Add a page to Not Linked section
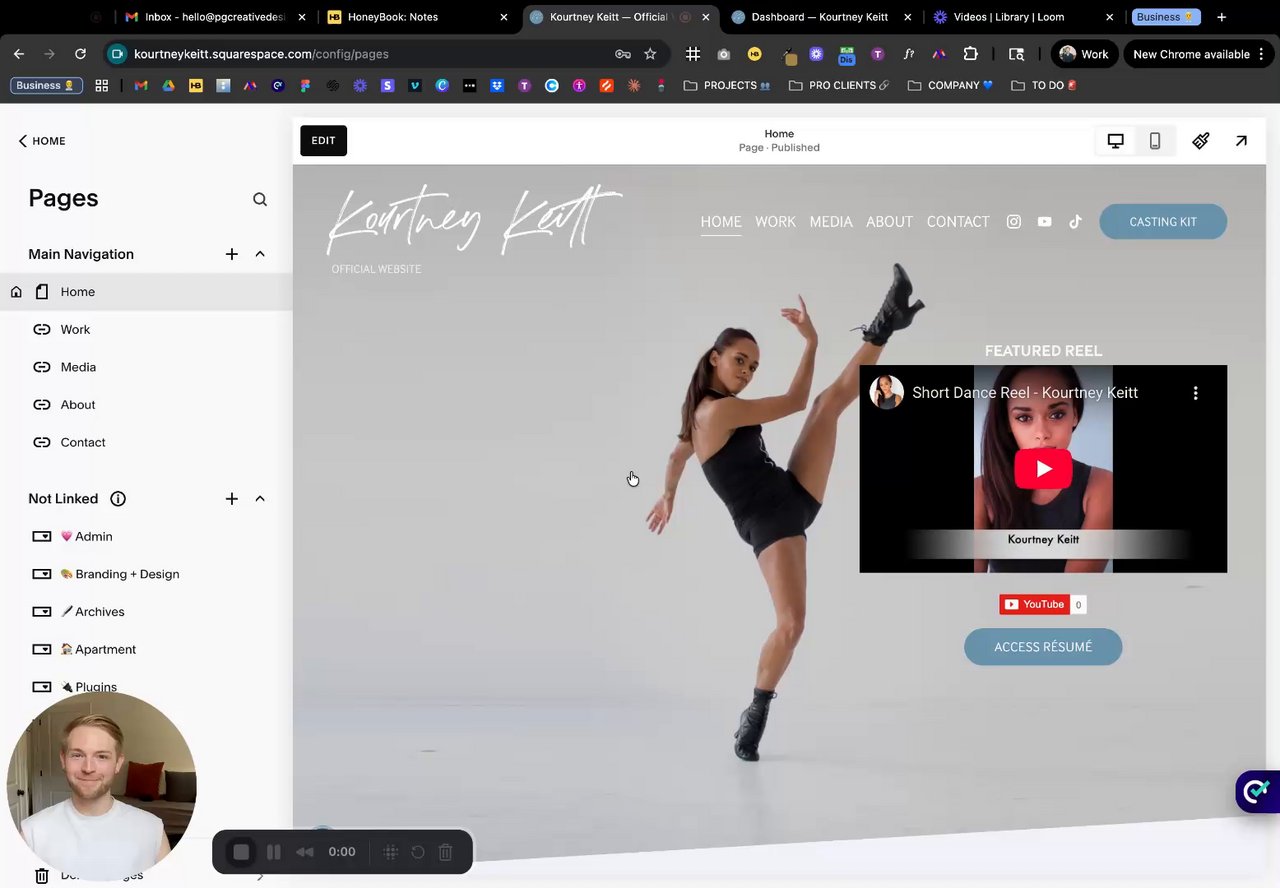Image resolution: width=1280 pixels, height=888 pixels. (232, 499)
